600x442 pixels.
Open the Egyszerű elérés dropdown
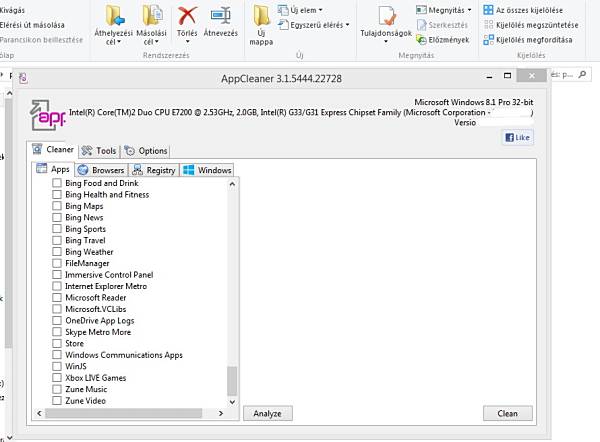pos(313,25)
